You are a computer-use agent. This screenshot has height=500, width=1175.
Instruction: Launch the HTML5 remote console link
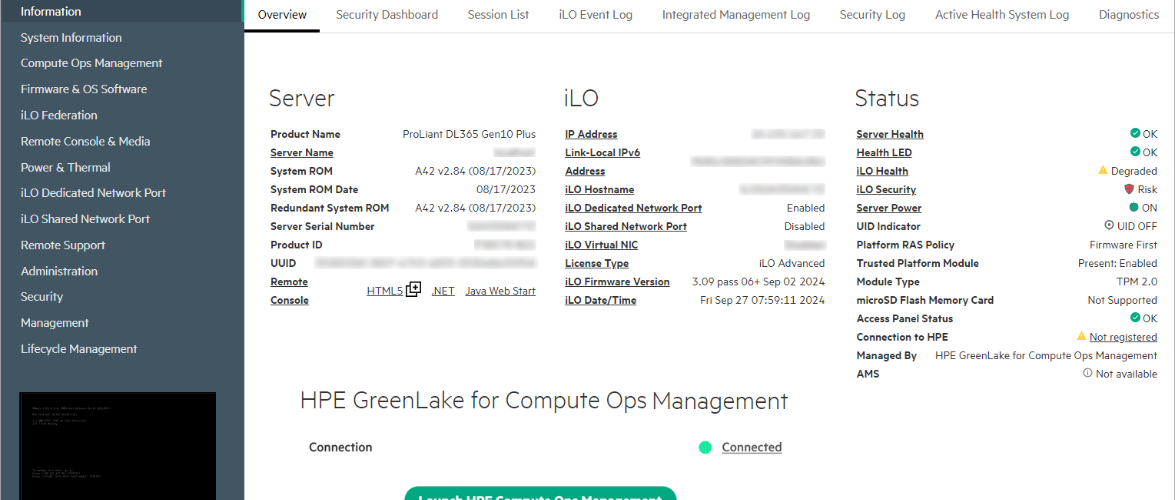tap(385, 291)
